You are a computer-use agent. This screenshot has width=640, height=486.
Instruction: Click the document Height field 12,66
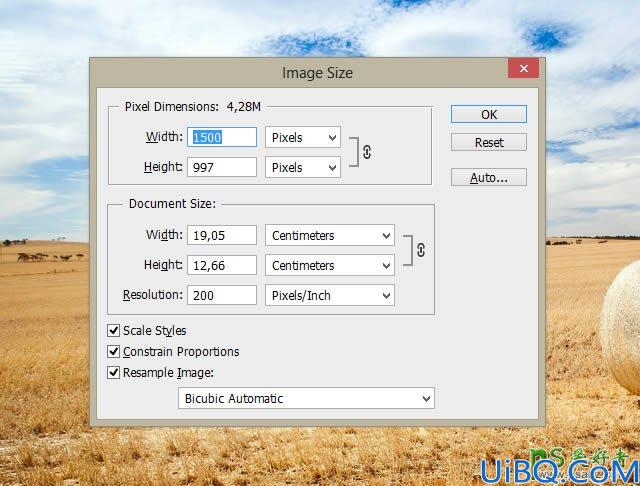222,266
